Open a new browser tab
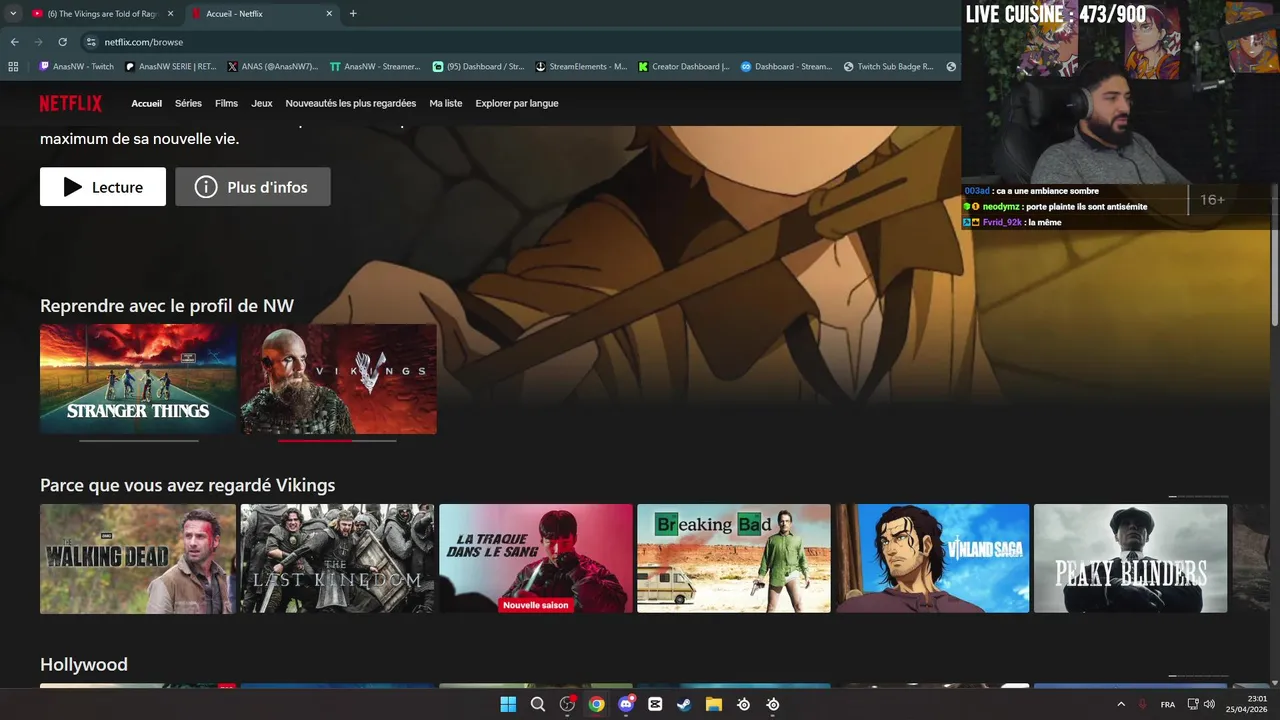 coord(353,13)
